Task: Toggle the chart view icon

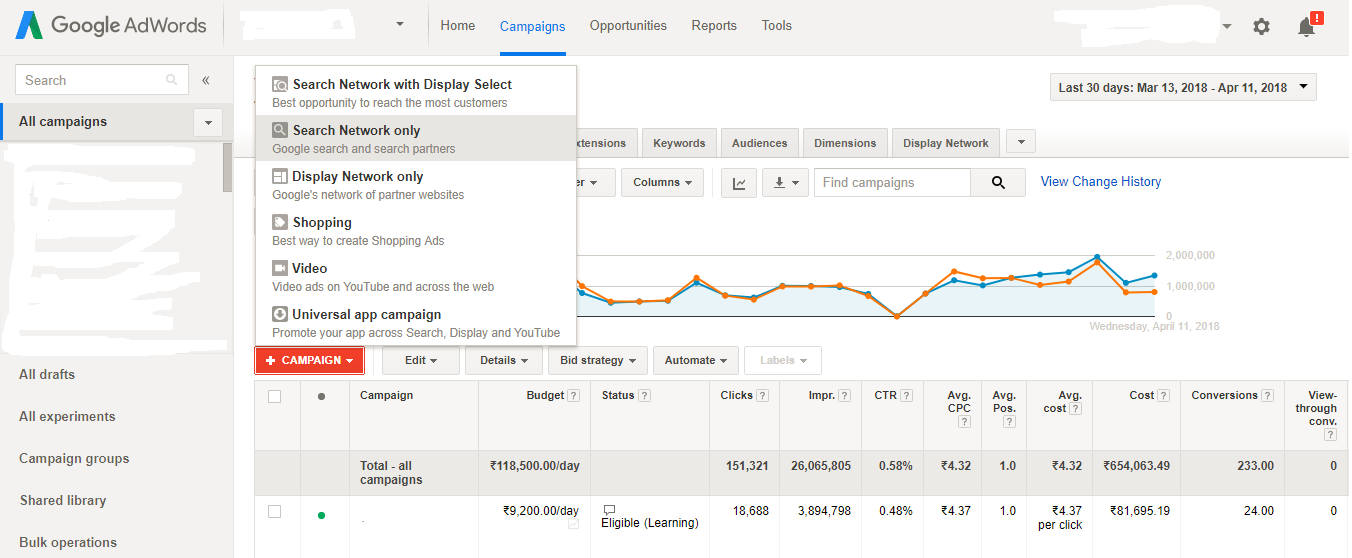Action: (739, 183)
